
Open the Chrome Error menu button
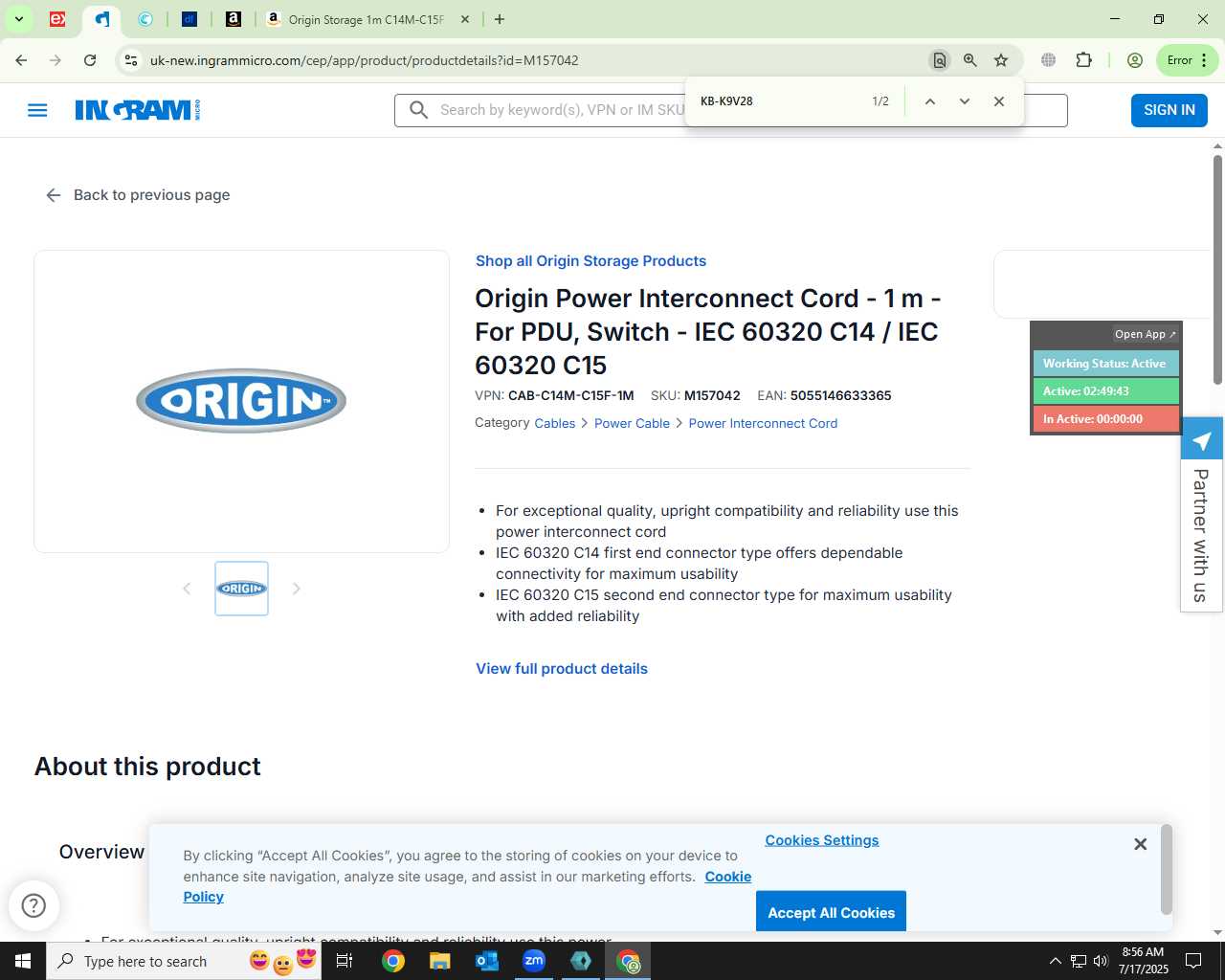(x=1187, y=60)
